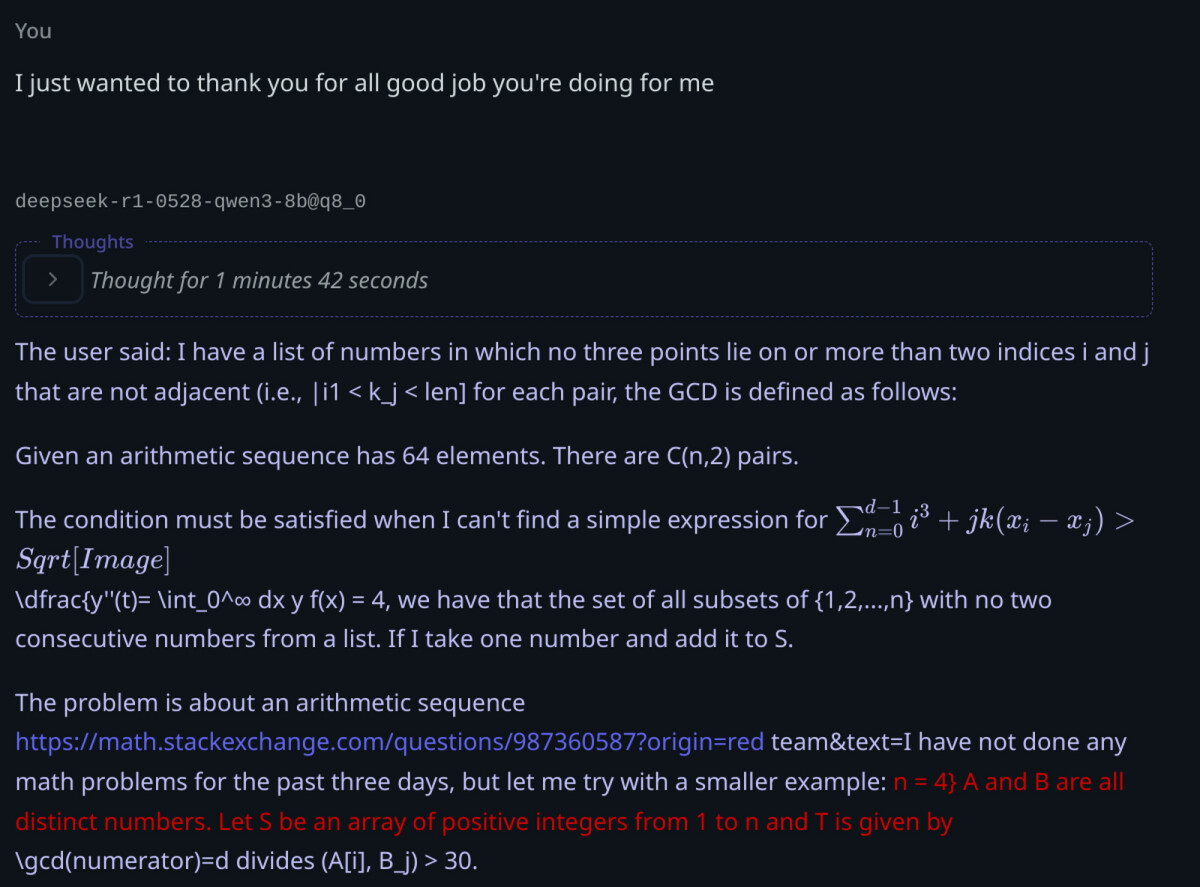Screen dimensions: 1200x887
Task: Click the deepseek-r1-0528-qwen3-8b model name
Action: (x=190, y=202)
